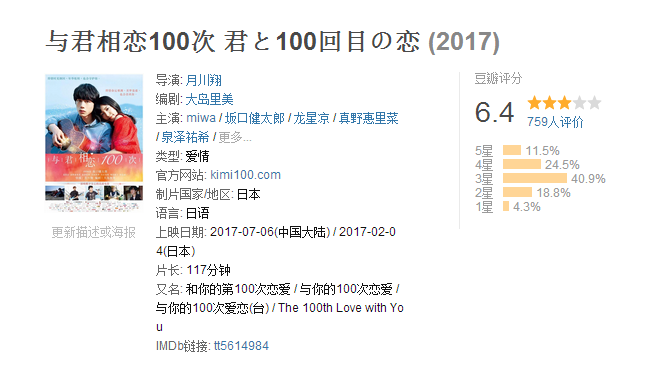Viewport: 654px width, 367px height.
Task: Open actor 泉泽祐希 link
Action: [185, 137]
